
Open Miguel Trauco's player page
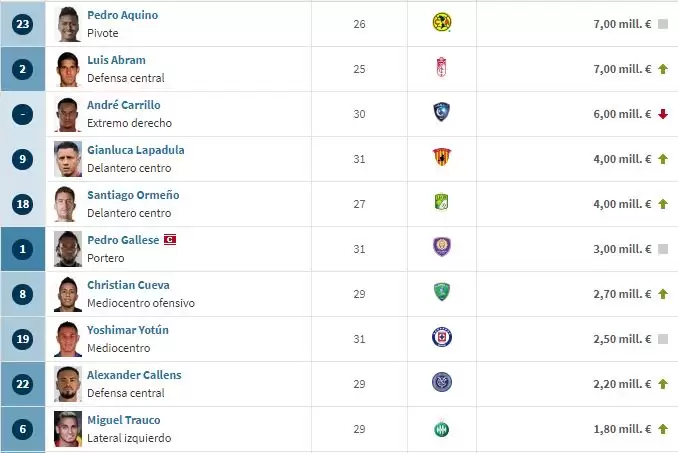[x=123, y=420]
